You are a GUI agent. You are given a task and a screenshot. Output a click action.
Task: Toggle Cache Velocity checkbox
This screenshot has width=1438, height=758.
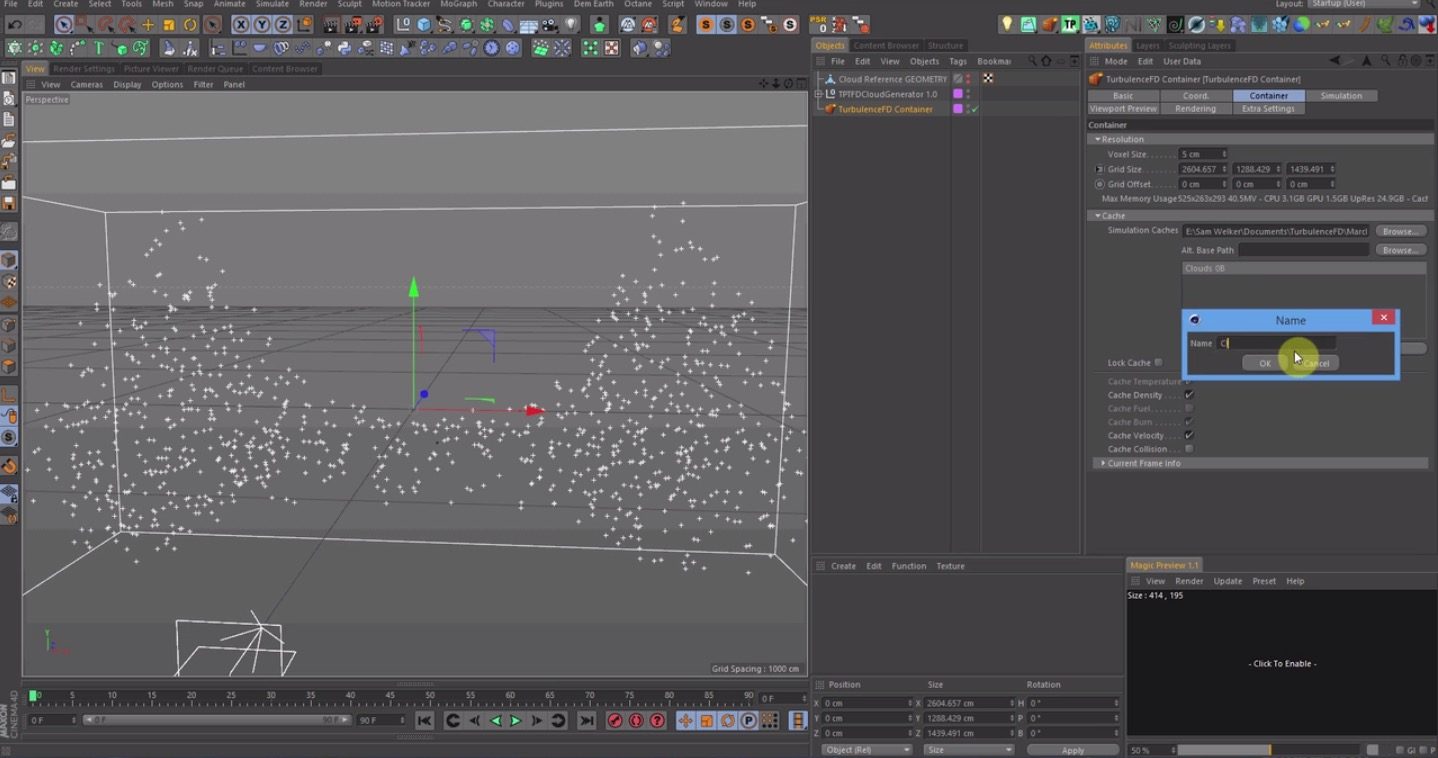pos(1189,435)
